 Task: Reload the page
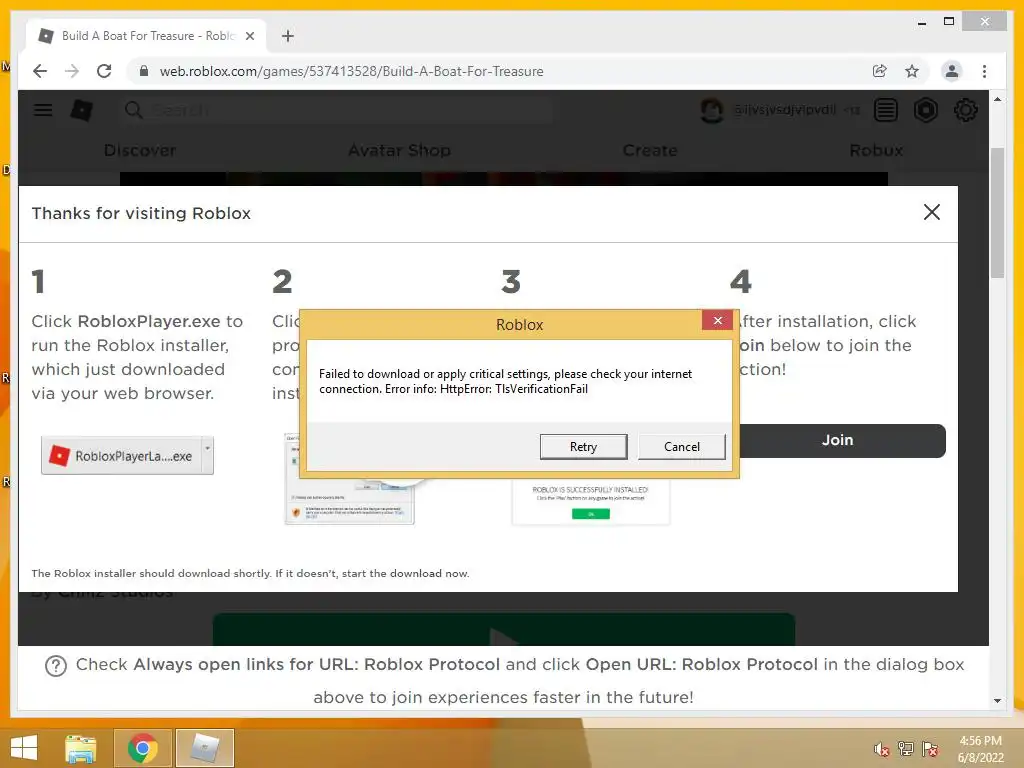(104, 71)
